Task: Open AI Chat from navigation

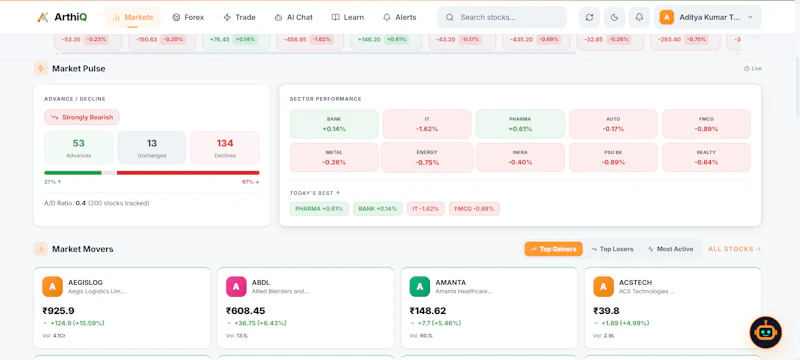Action: click(293, 17)
